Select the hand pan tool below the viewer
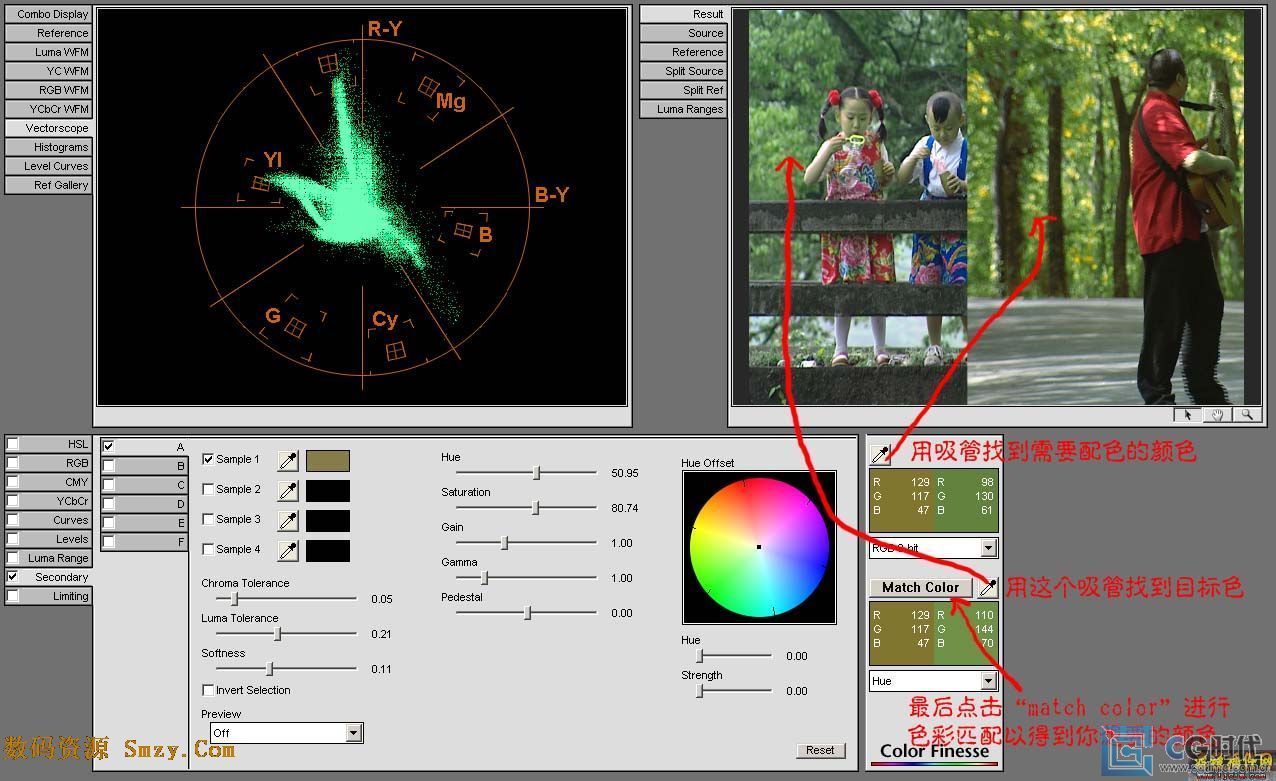Viewport: 1276px width, 781px height. (1217, 414)
